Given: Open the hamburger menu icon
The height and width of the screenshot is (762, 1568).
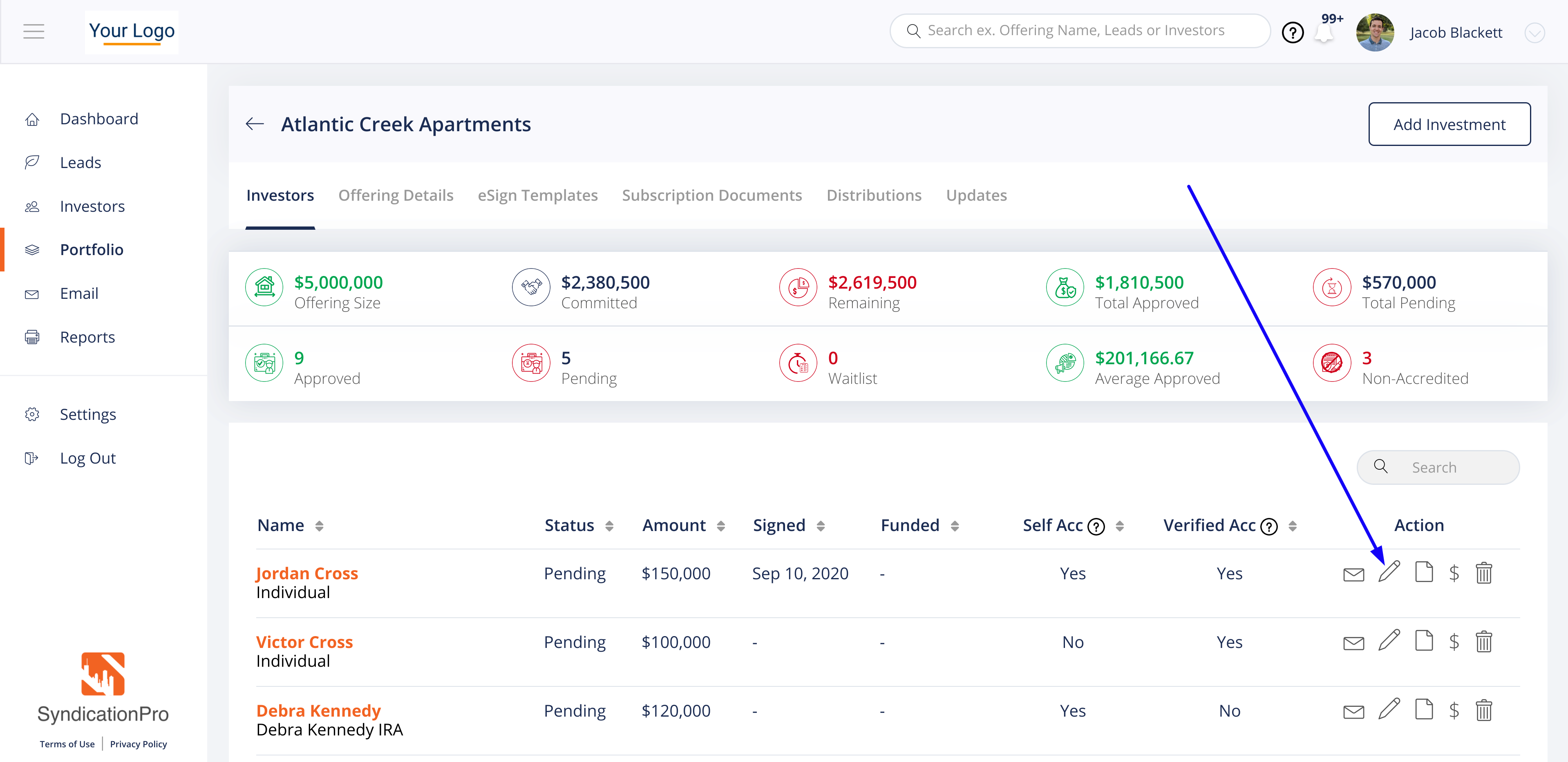Looking at the screenshot, I should pyautogui.click(x=34, y=31).
